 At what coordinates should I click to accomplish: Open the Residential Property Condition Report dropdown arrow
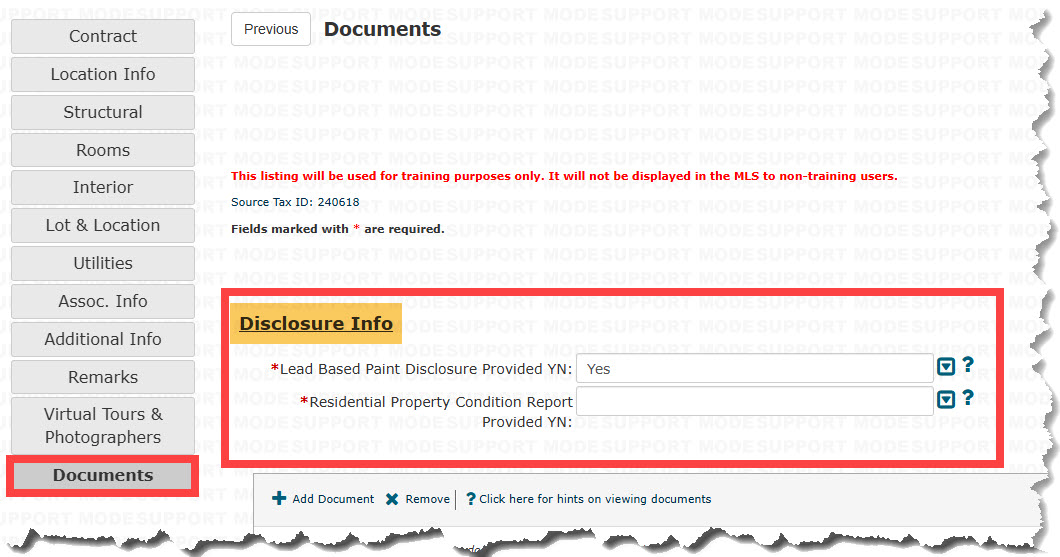[x=946, y=399]
